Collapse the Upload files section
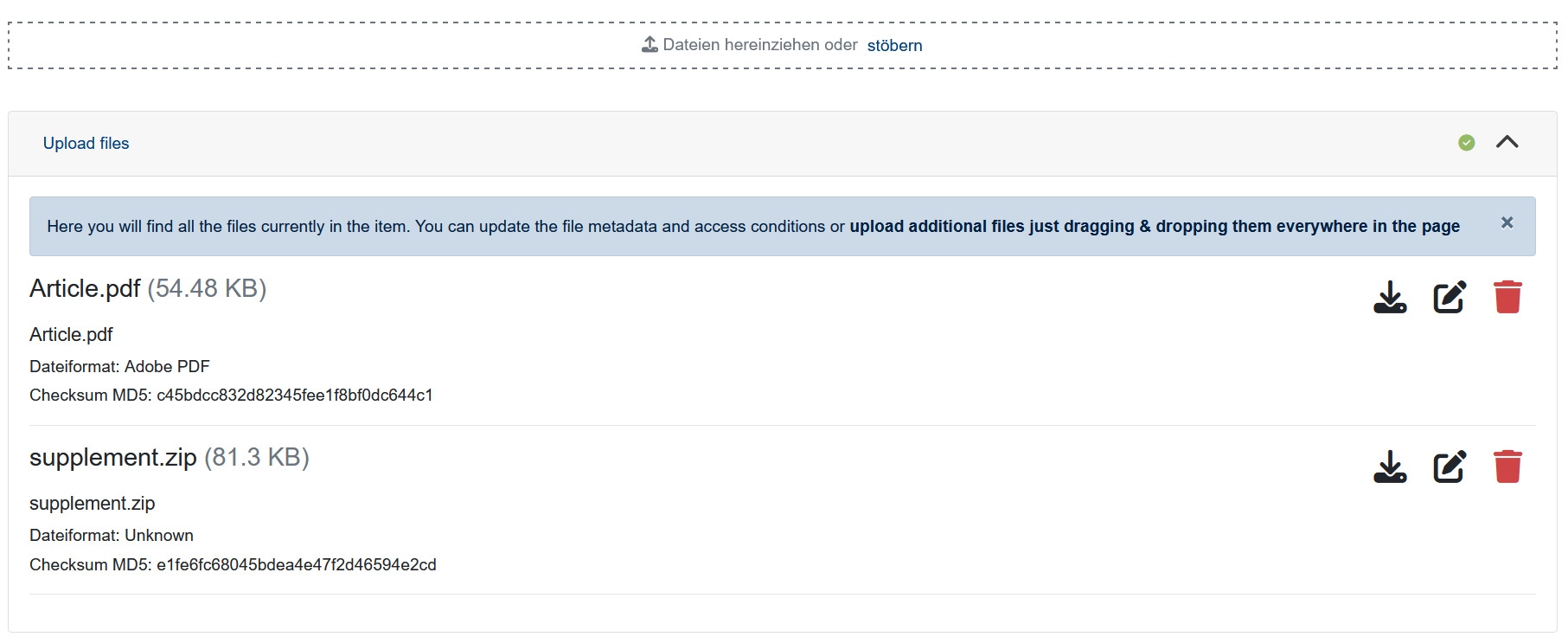Screen dimensions: 1568x637 [x=1508, y=142]
